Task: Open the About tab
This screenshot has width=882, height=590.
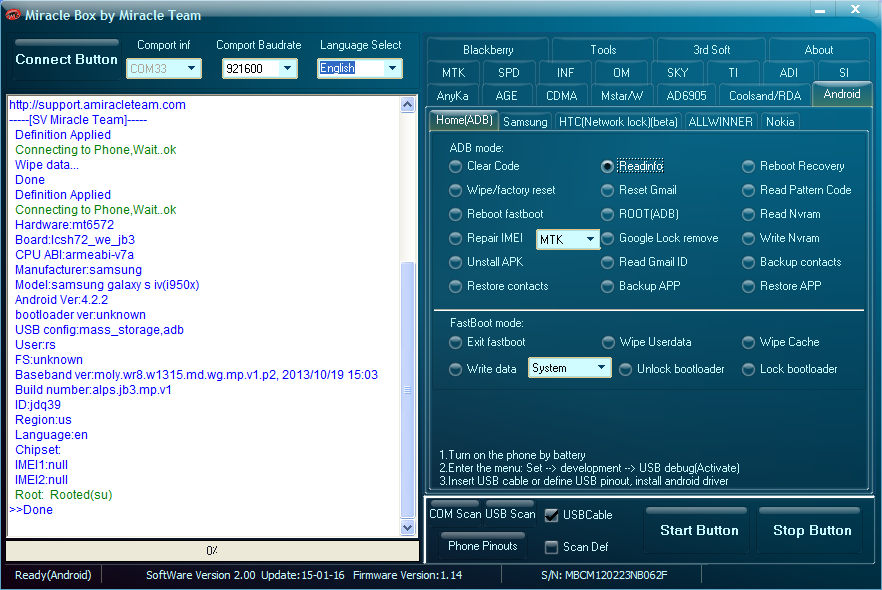Action: pos(818,49)
